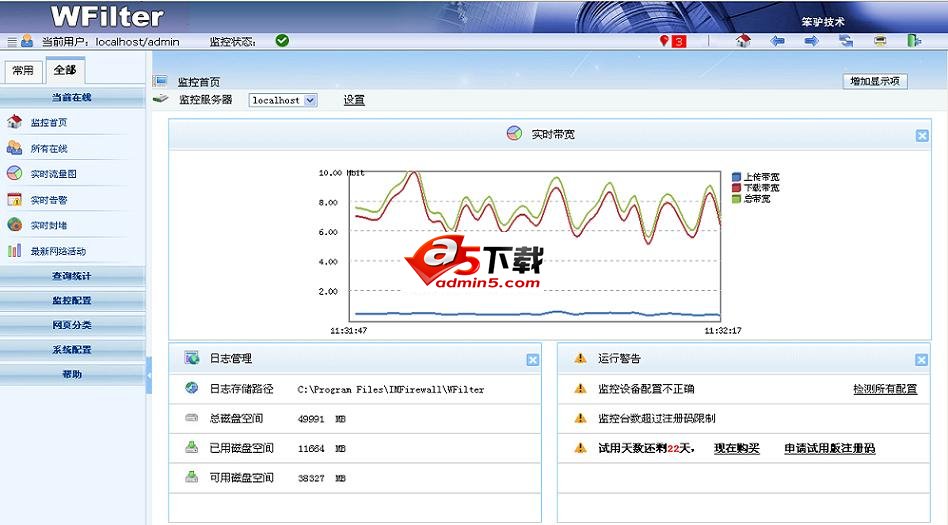Collapse the sidebar using the splitter handle
Screen dimensions: 948x525
click(149, 375)
